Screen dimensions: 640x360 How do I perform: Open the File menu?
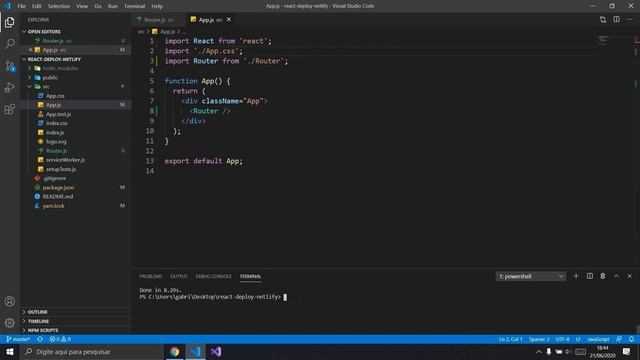click(x=22, y=6)
